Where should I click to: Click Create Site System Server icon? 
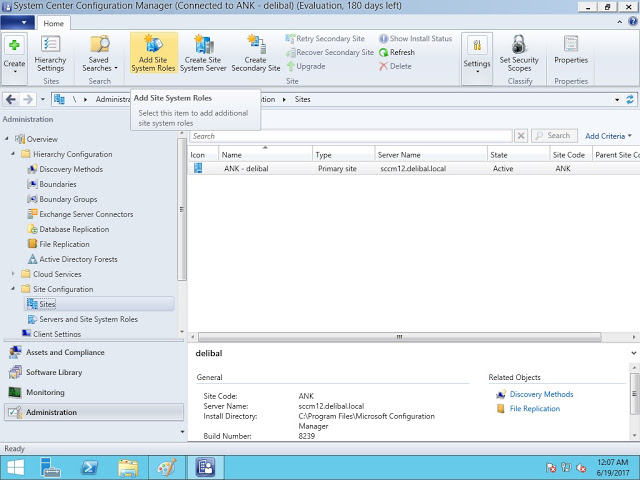[204, 52]
